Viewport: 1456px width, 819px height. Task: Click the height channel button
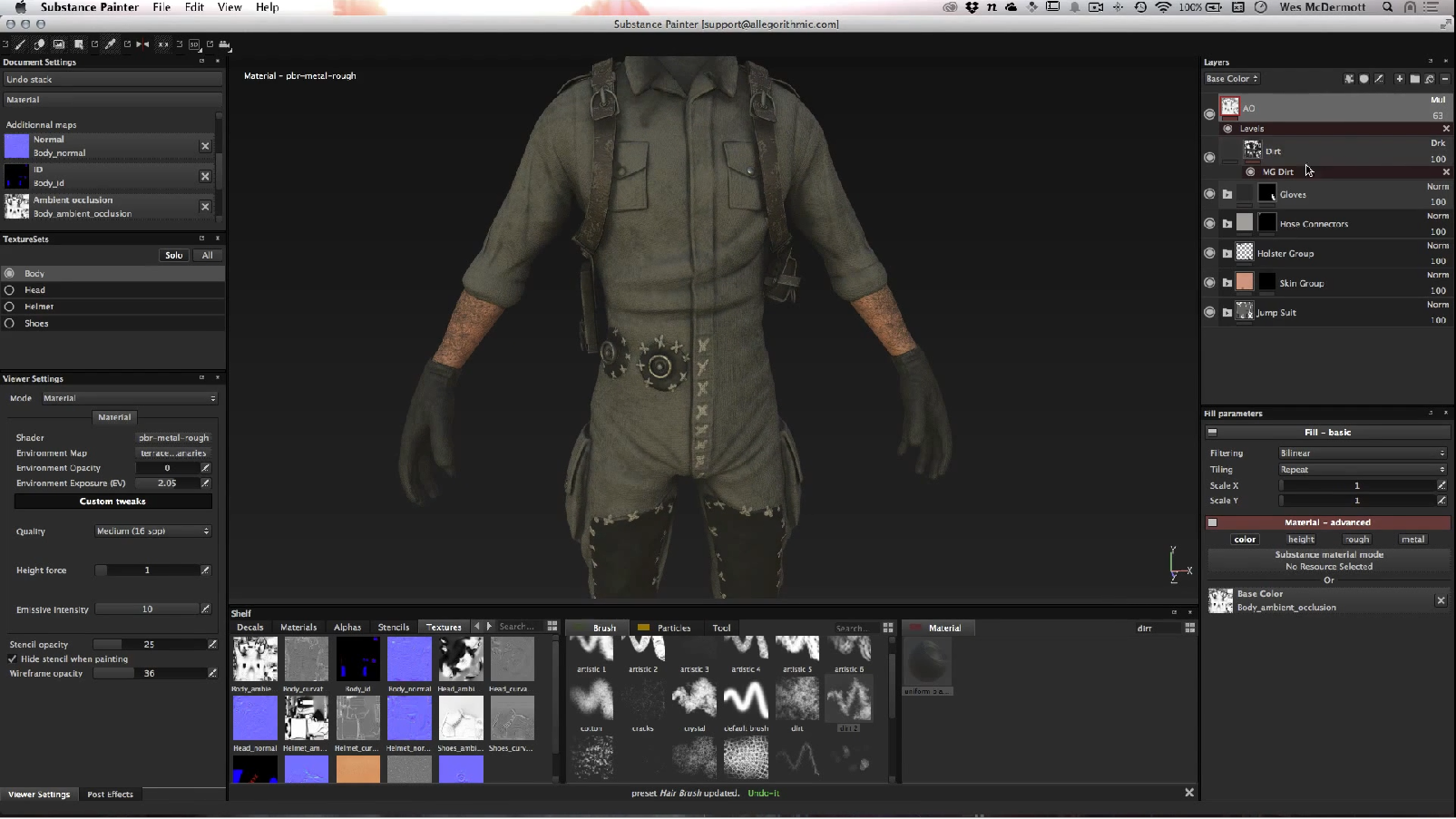click(x=1301, y=540)
